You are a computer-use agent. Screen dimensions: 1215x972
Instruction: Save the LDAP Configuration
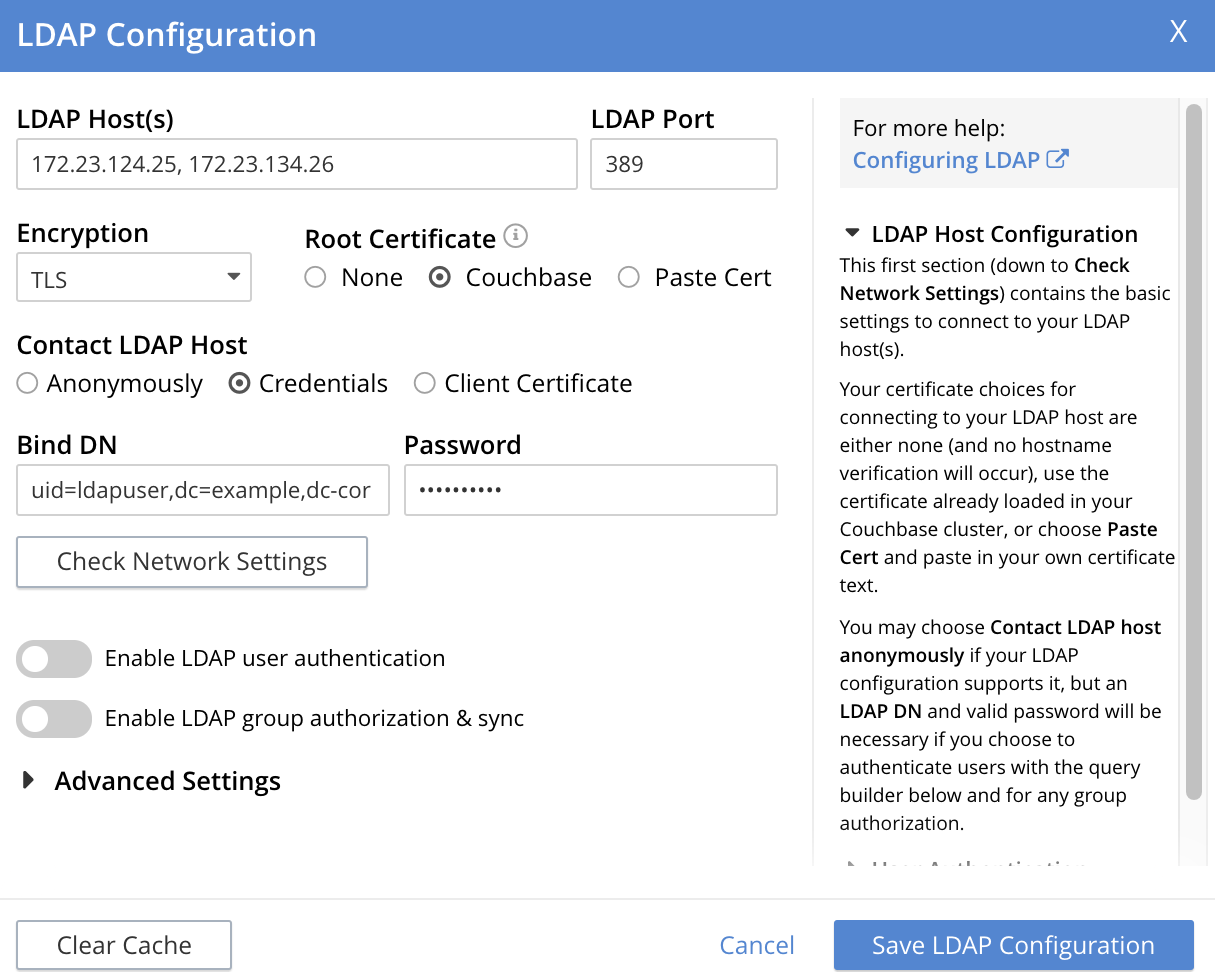[x=1013, y=945]
